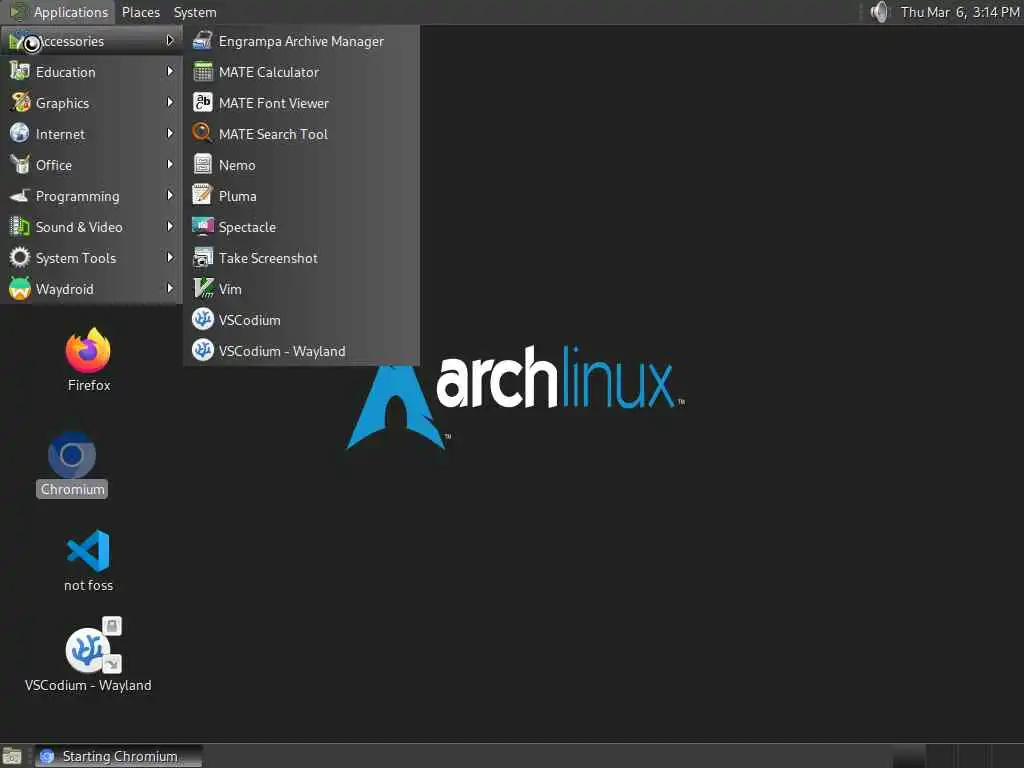Image resolution: width=1024 pixels, height=768 pixels.
Task: Expand the System Tools submenu arrow
Action: click(x=170, y=257)
